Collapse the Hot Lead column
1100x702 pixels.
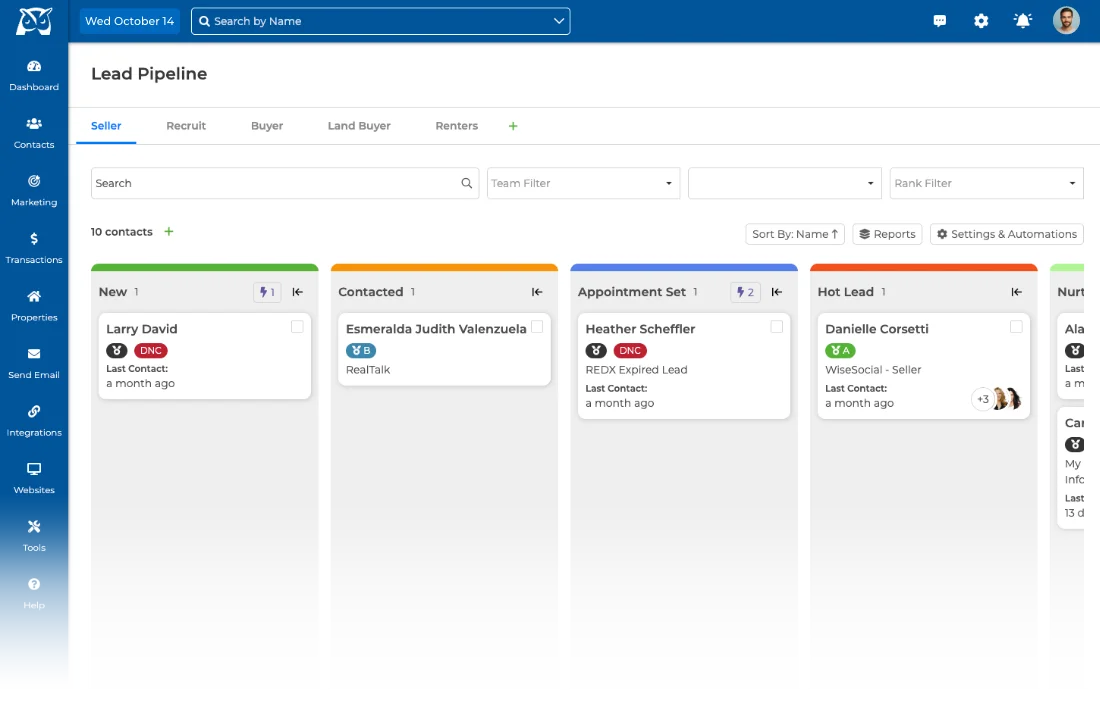pyautogui.click(x=1017, y=292)
